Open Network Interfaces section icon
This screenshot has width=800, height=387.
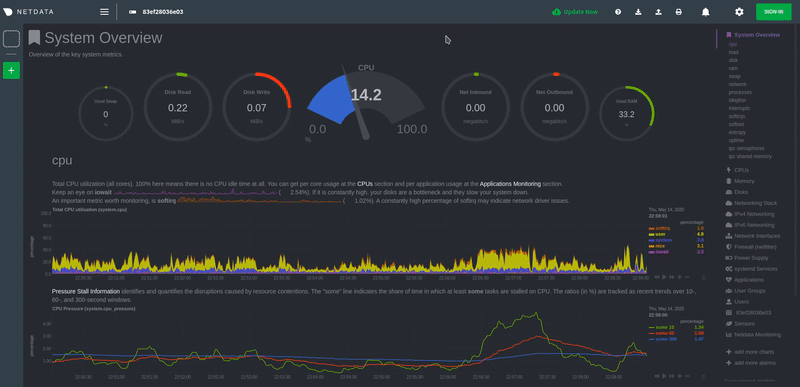(x=729, y=236)
